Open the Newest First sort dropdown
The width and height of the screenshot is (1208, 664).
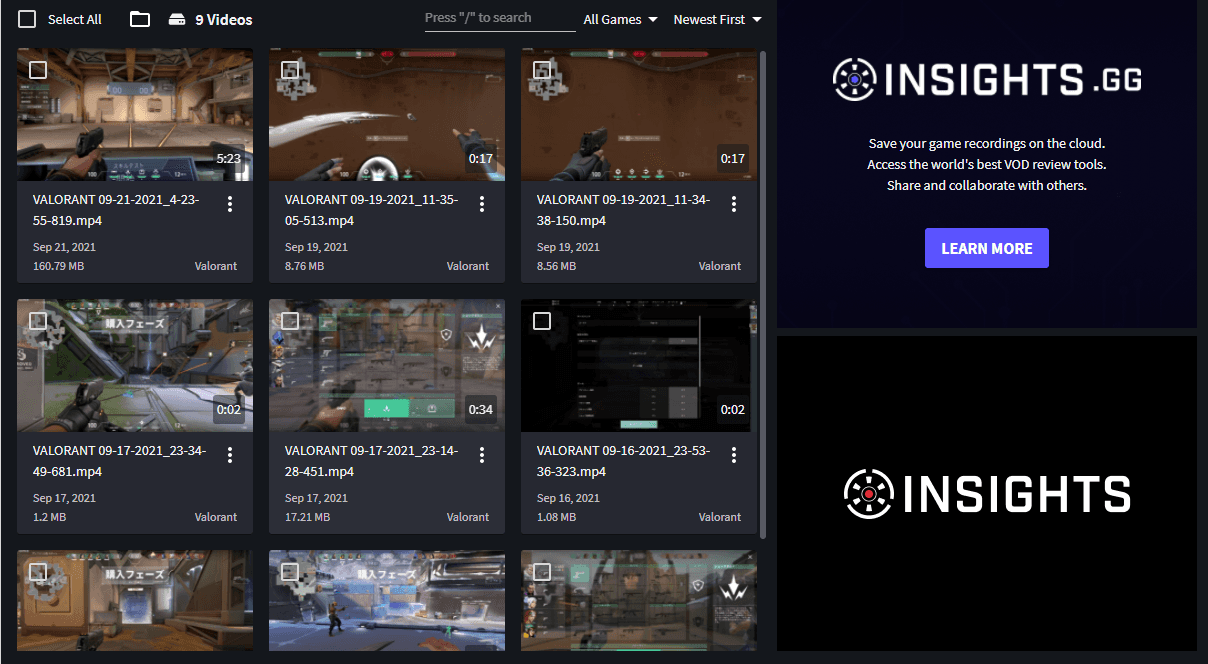pyautogui.click(x=717, y=19)
